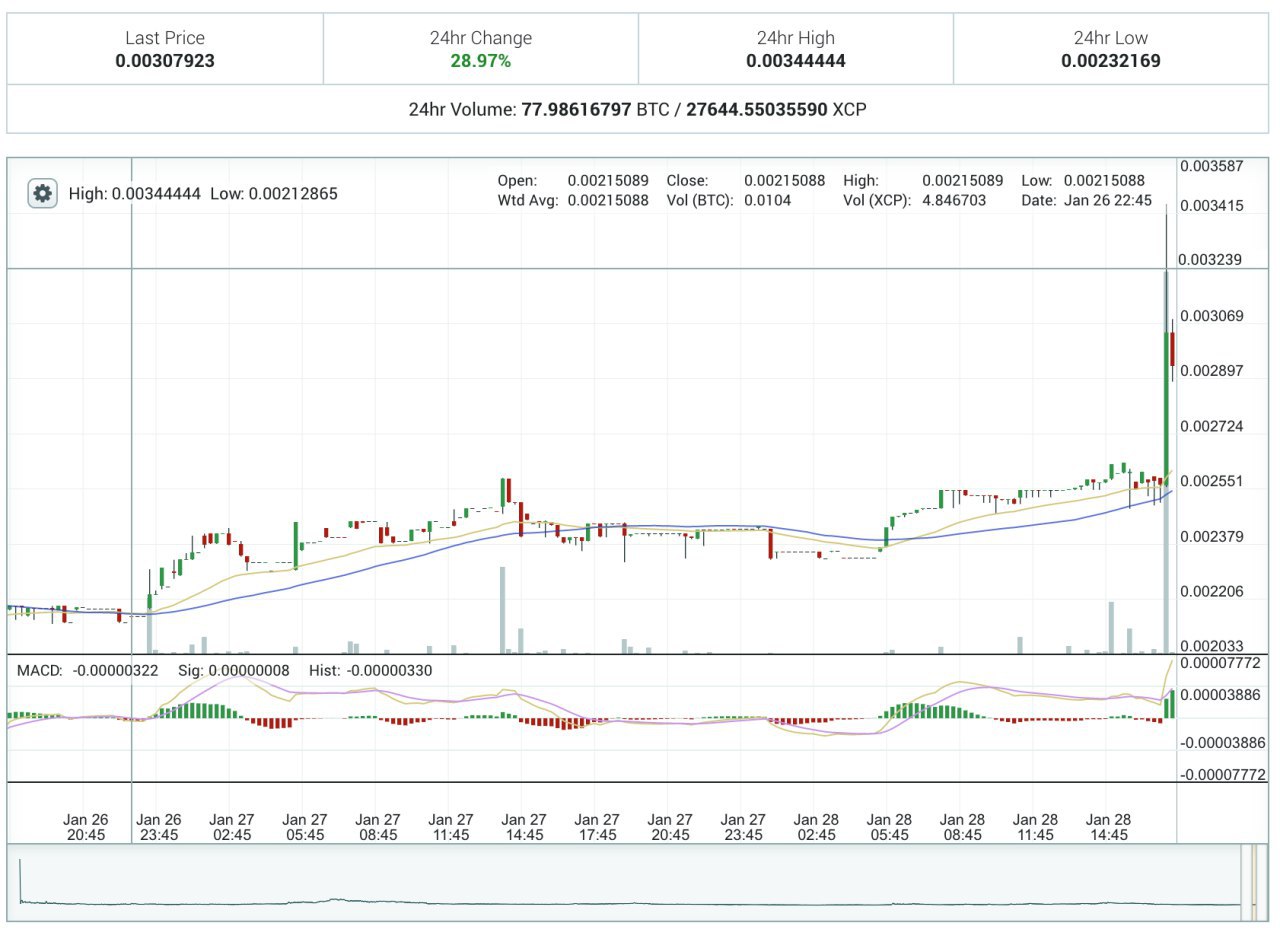Click the -0.00003886 MACD axis label
1280x945 pixels.
tap(1221, 743)
